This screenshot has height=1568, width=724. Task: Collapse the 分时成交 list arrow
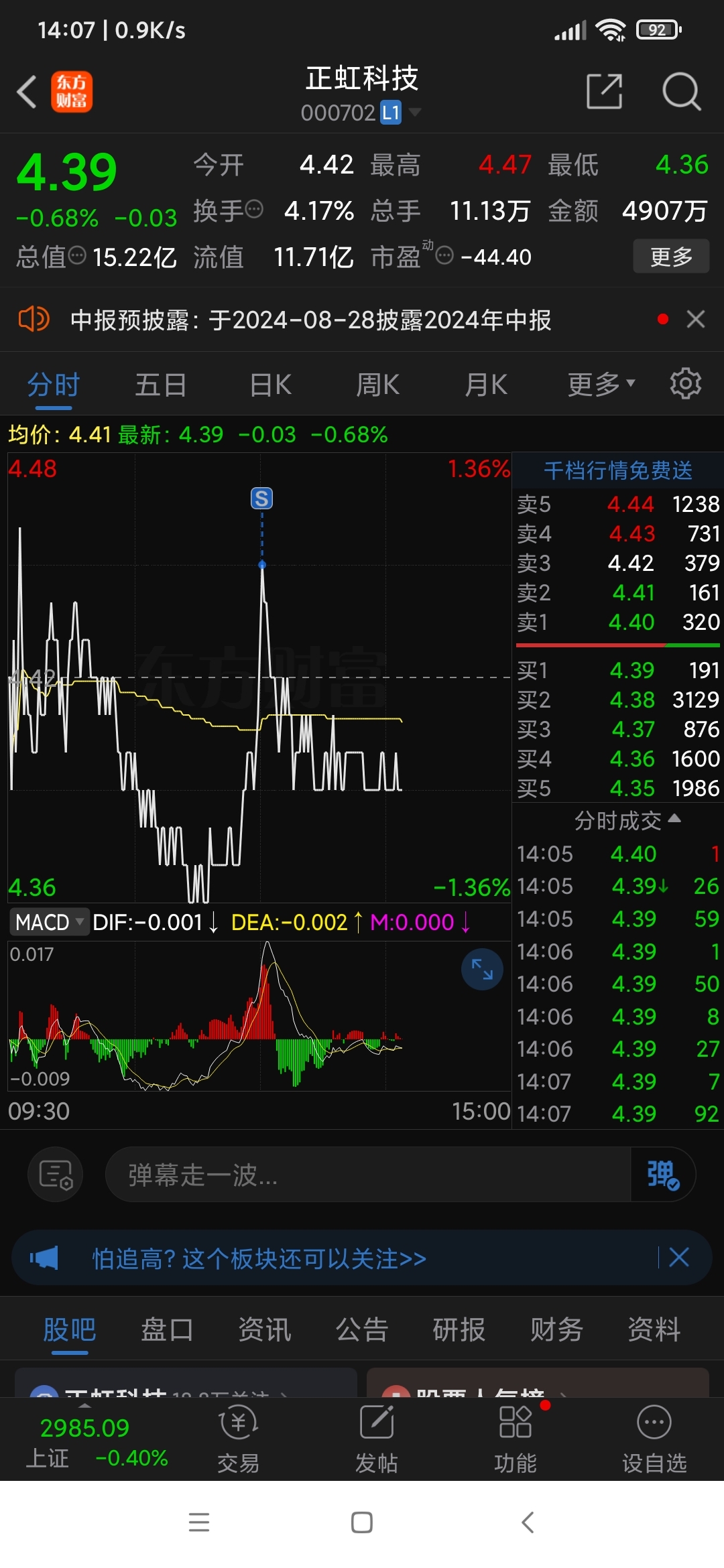[x=674, y=818]
